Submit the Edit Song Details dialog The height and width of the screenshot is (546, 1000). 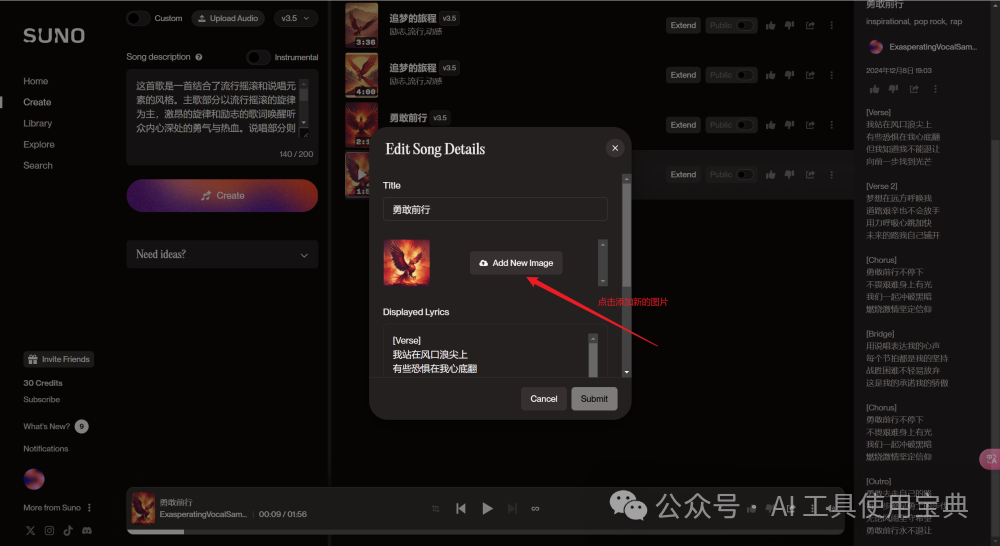click(x=594, y=399)
